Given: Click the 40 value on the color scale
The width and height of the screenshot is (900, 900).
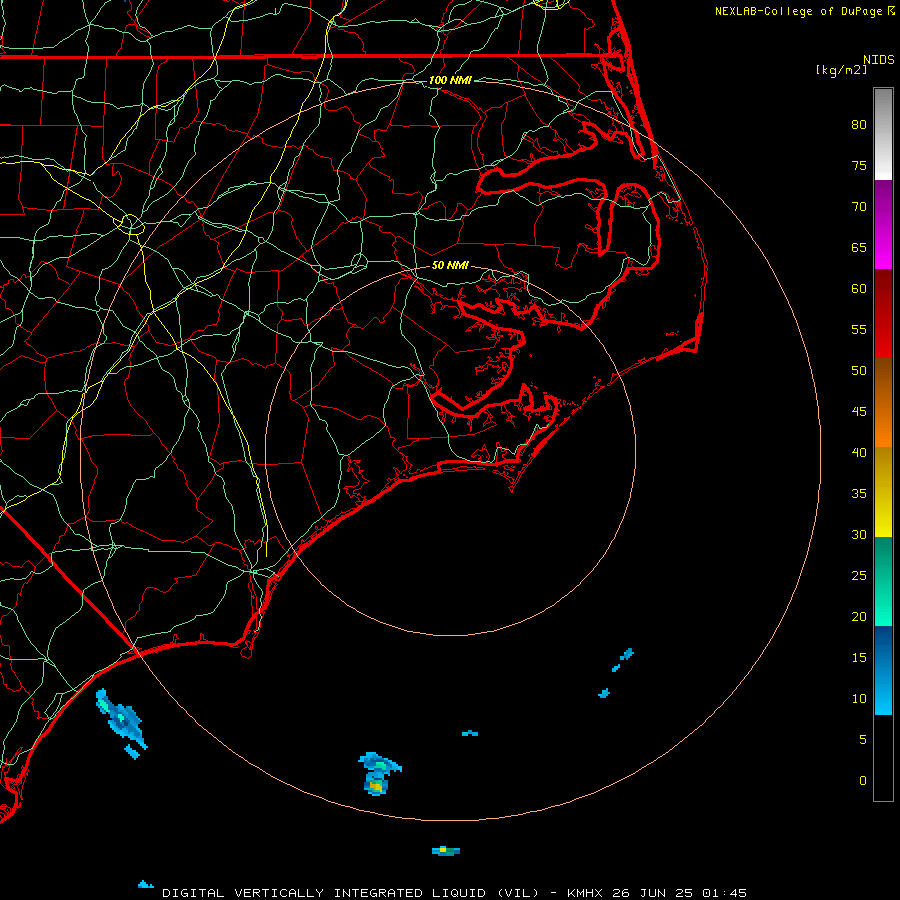Looking at the screenshot, I should (859, 453).
